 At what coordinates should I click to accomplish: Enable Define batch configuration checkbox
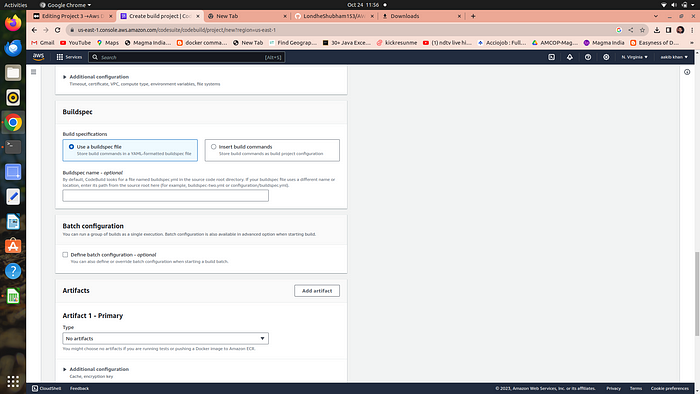click(x=65, y=255)
